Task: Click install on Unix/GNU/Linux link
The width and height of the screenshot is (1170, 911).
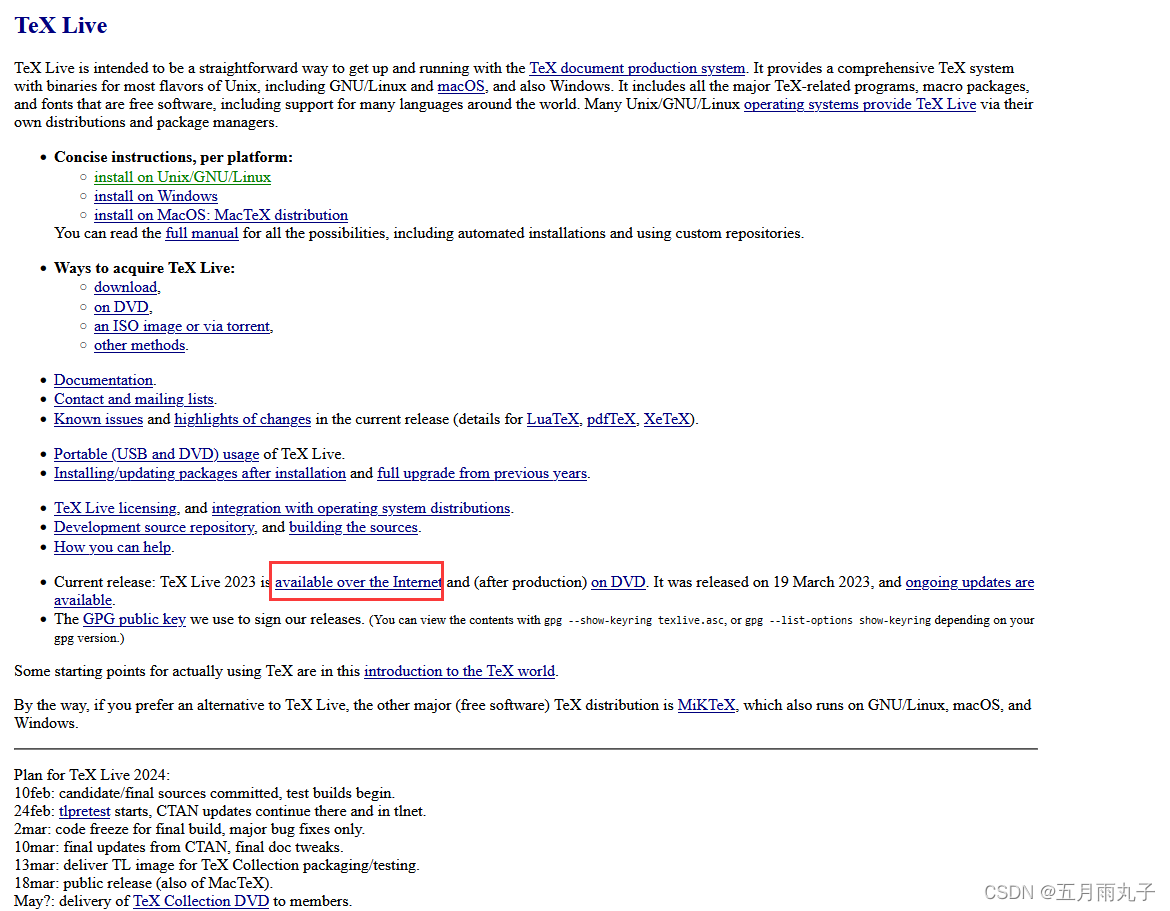Action: coord(182,177)
